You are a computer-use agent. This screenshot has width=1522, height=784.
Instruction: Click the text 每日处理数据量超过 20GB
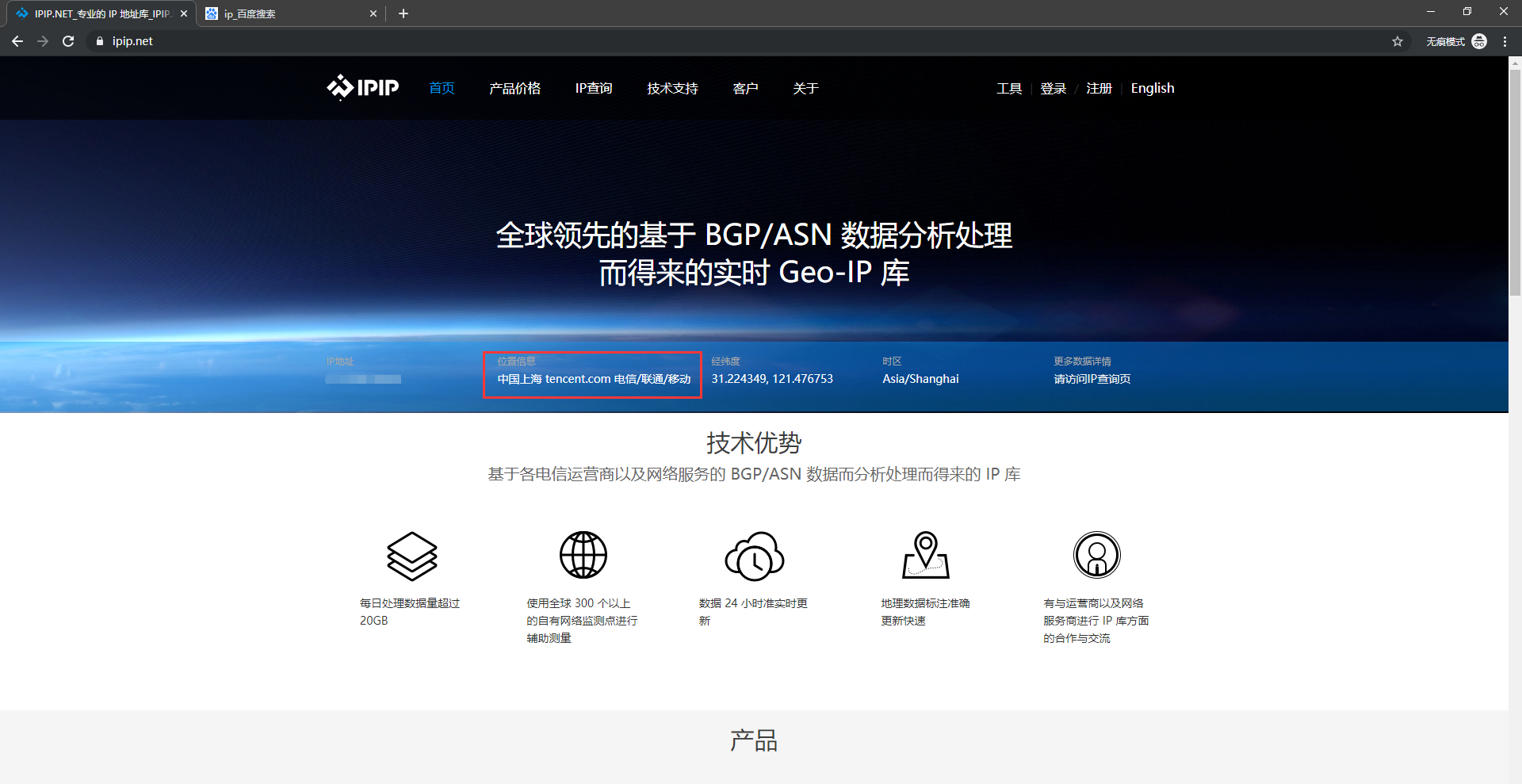pyautogui.click(x=410, y=612)
